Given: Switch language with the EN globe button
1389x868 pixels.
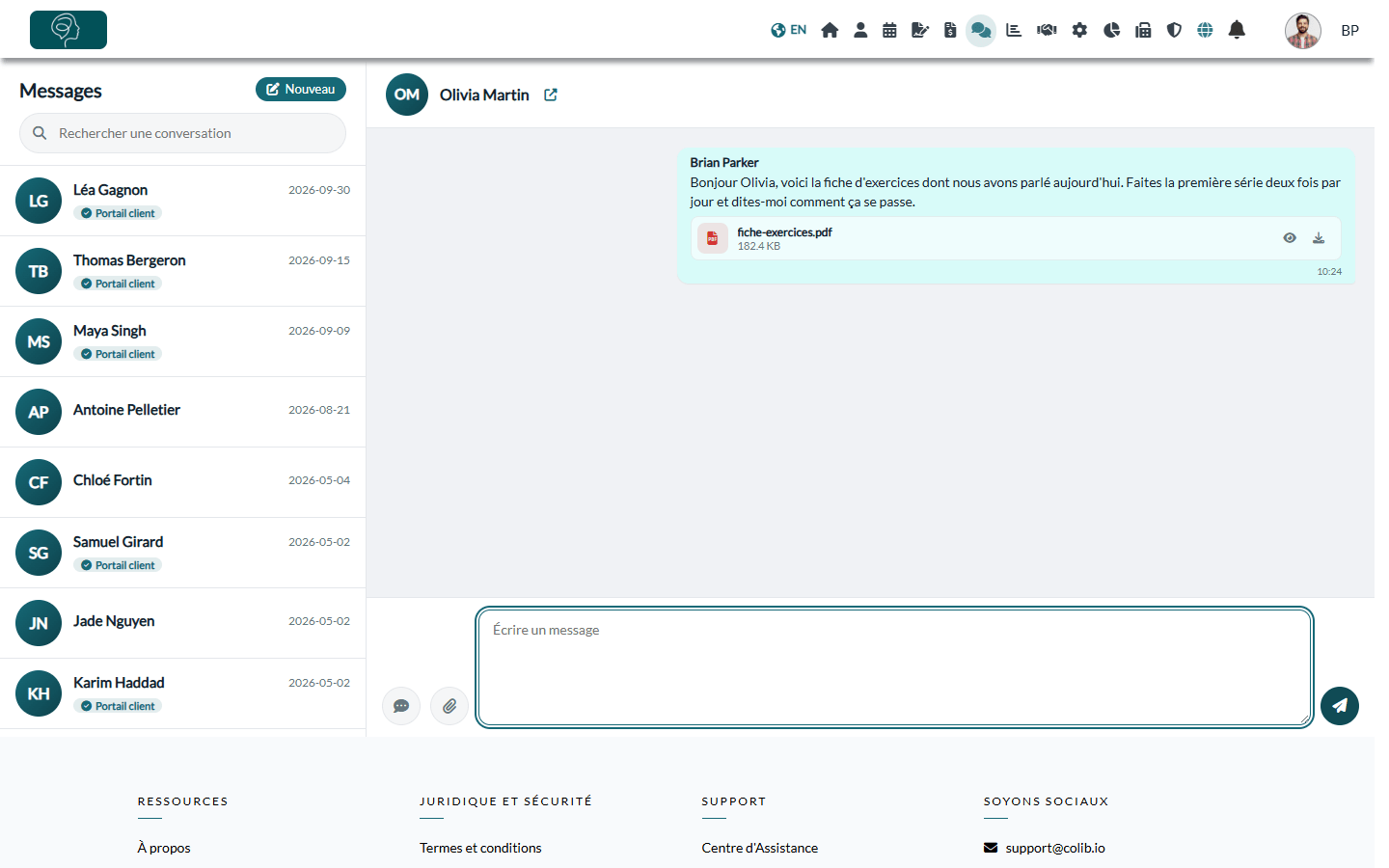Looking at the screenshot, I should (788, 30).
